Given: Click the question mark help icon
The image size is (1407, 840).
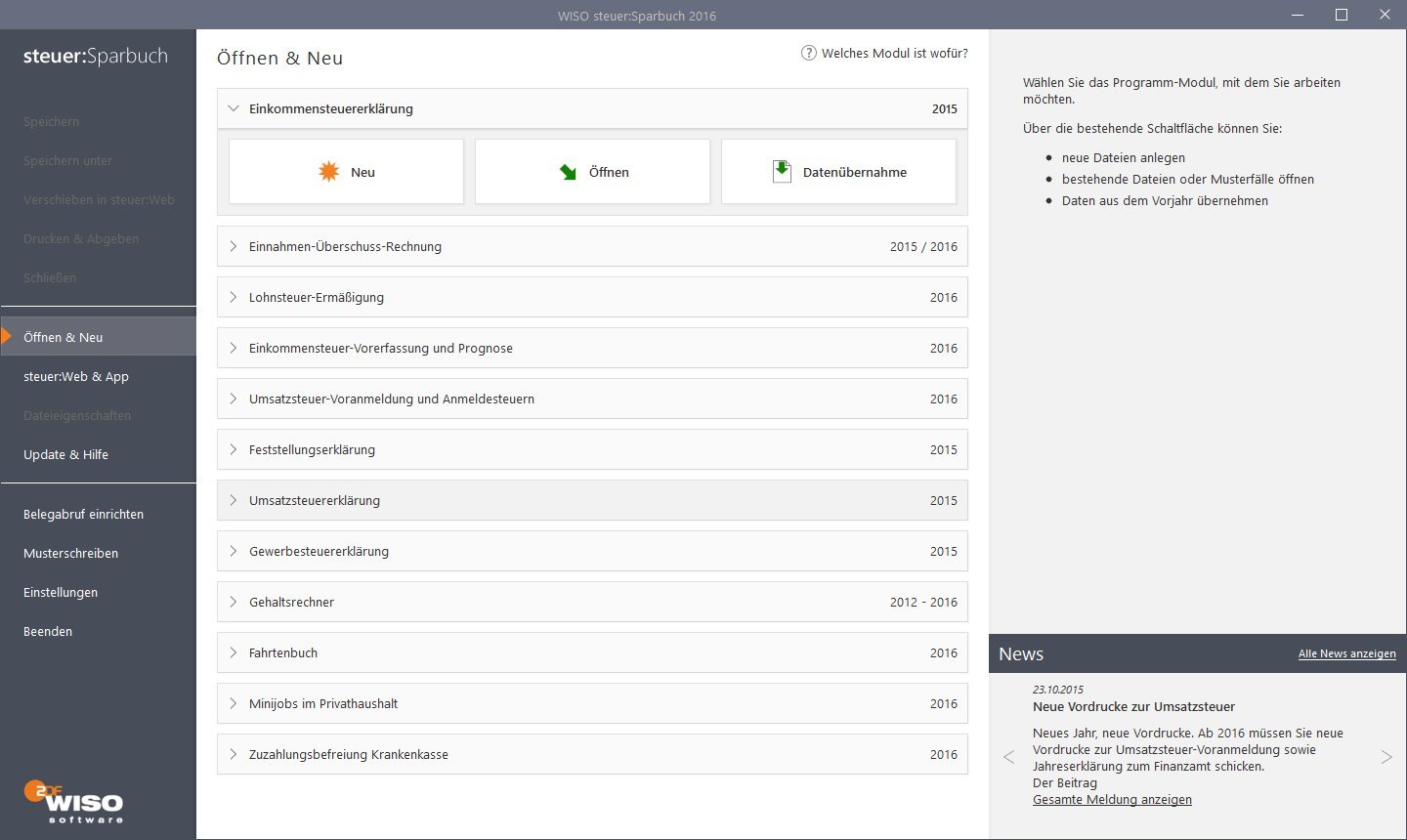Looking at the screenshot, I should (x=809, y=53).
